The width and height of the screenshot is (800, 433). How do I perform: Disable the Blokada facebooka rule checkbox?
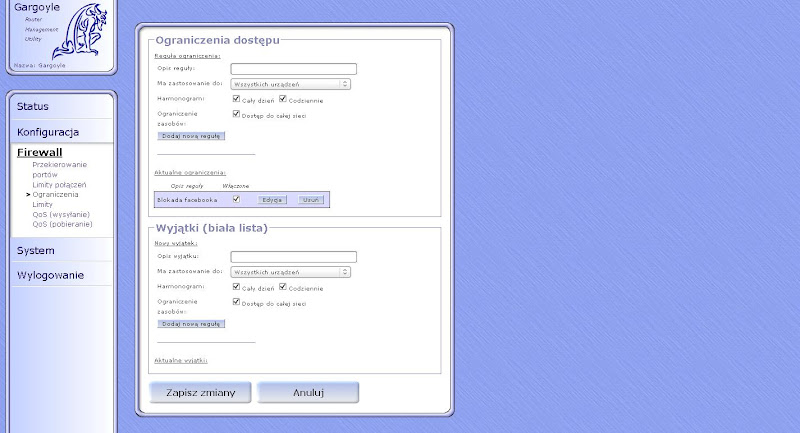coord(236,199)
